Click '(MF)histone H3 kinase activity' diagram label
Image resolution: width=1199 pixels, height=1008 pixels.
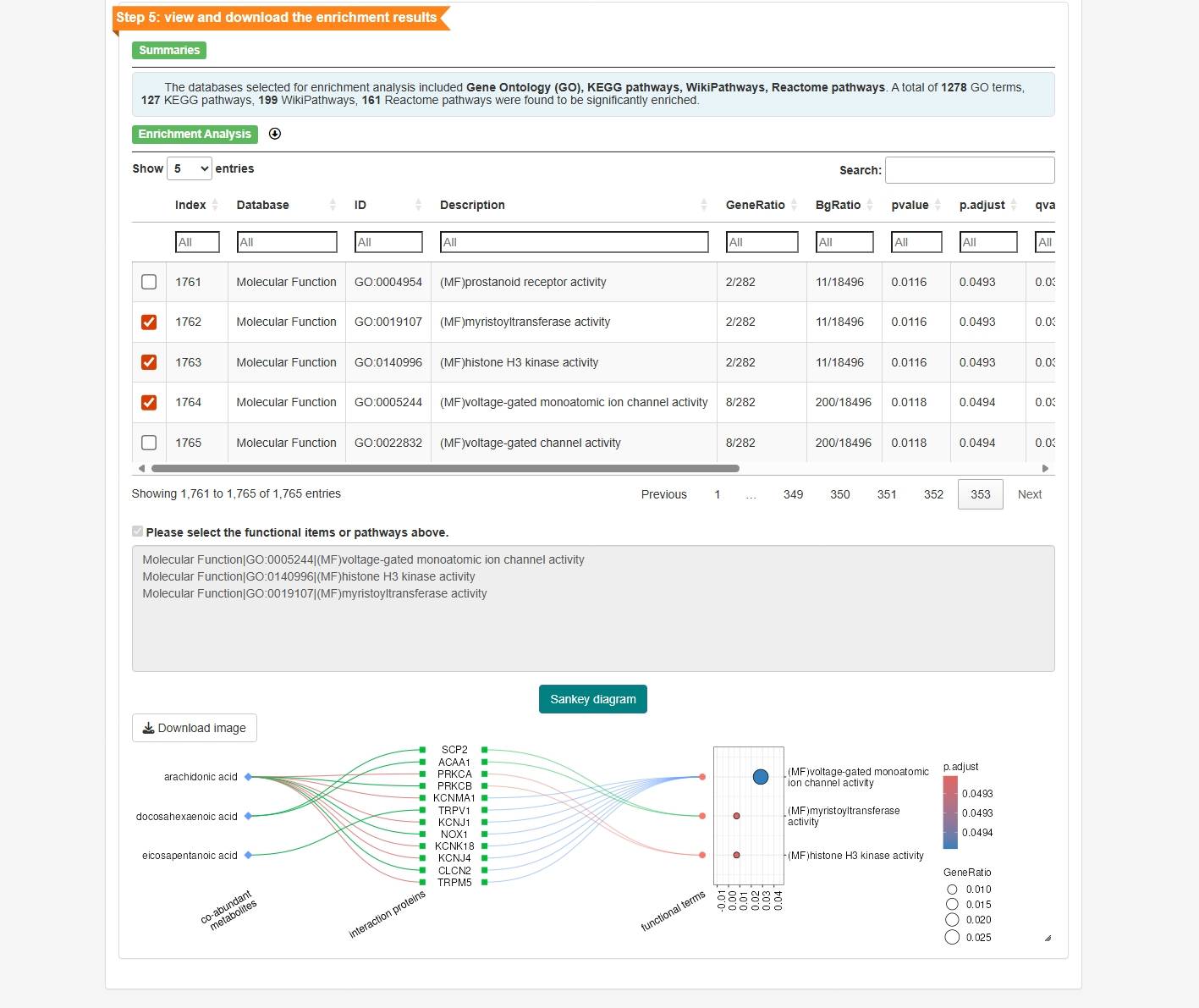855,856
